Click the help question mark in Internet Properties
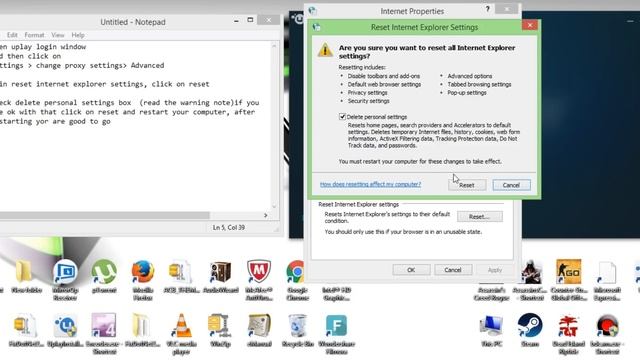Screen dimensions: 640x360 (x=487, y=9)
